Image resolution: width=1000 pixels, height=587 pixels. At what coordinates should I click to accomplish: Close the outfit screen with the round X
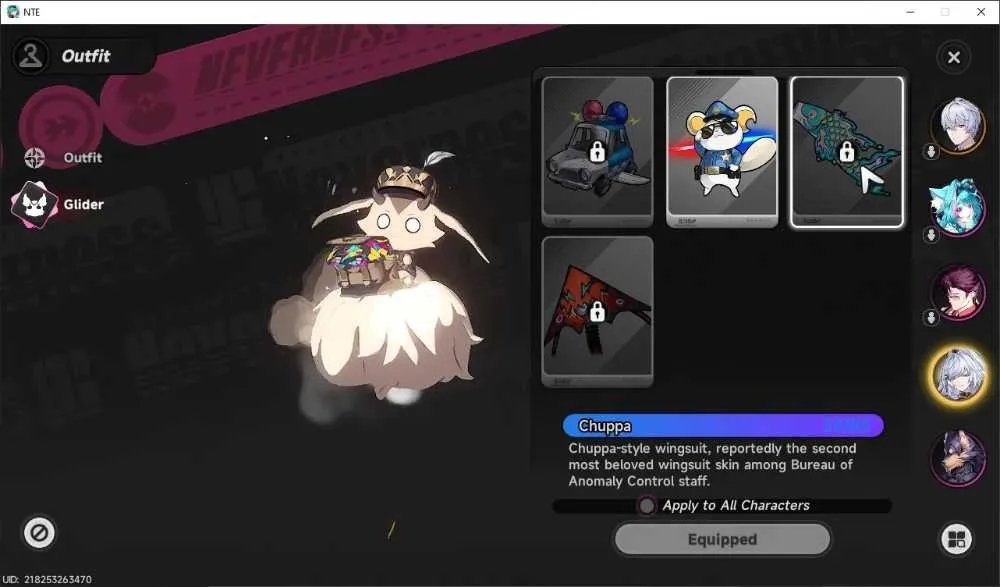click(953, 57)
